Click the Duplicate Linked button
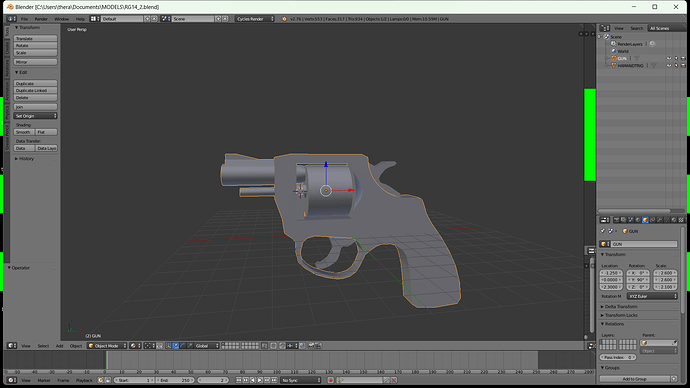This screenshot has width=690, height=388. [x=35, y=91]
